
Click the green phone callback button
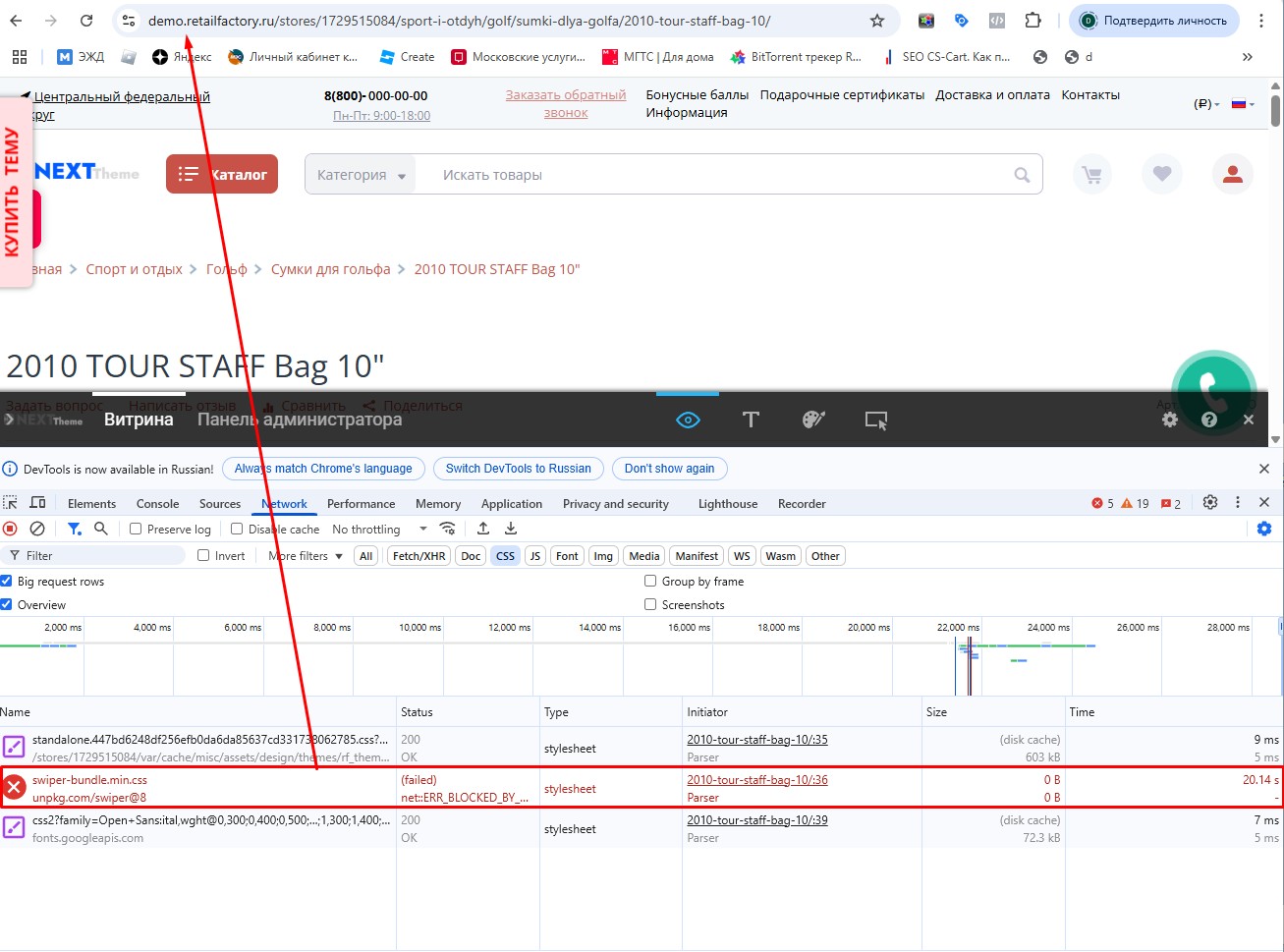(x=1213, y=392)
